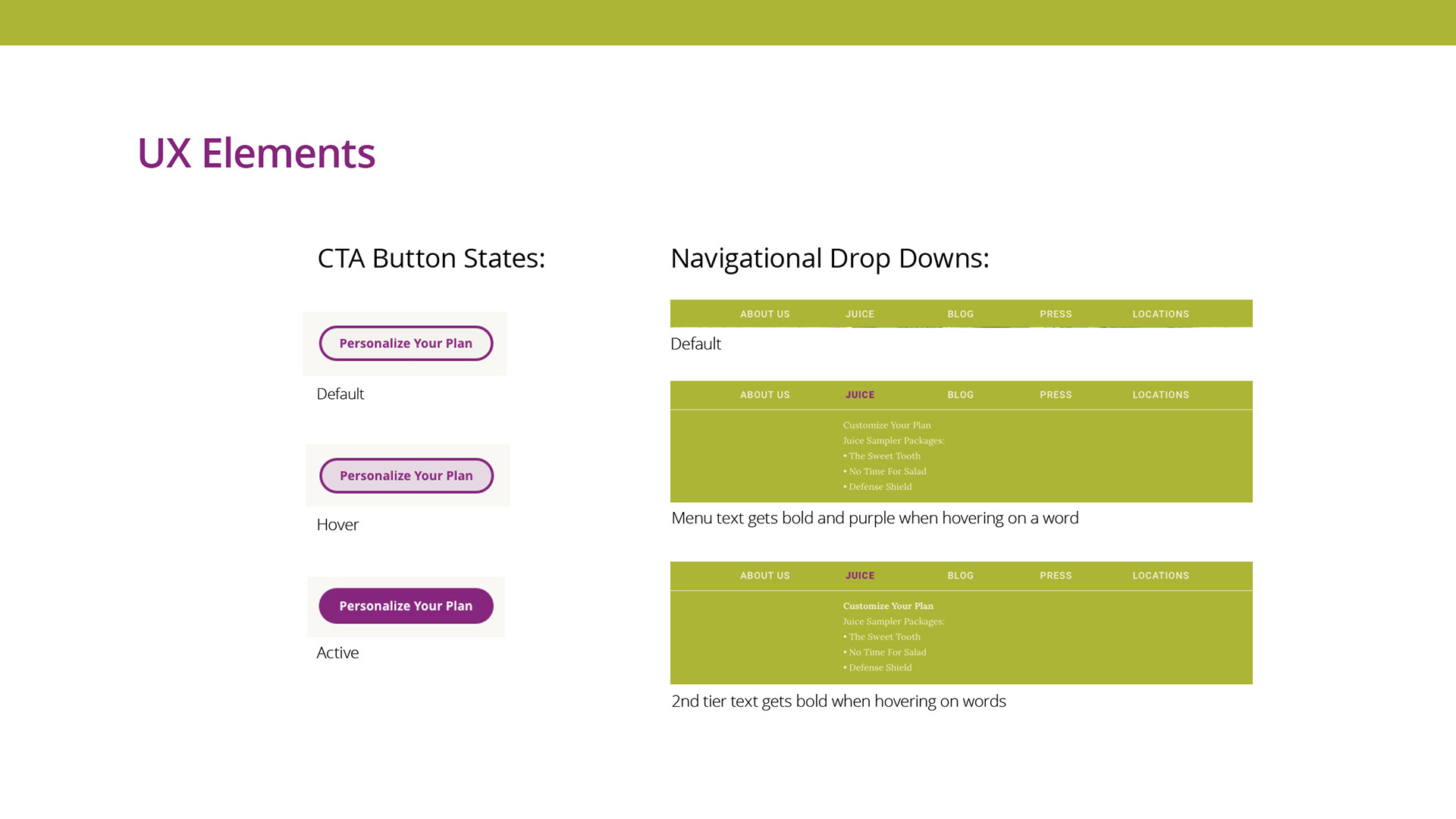
Task: Open JUICE in the default navigation bar
Action: [x=860, y=314]
